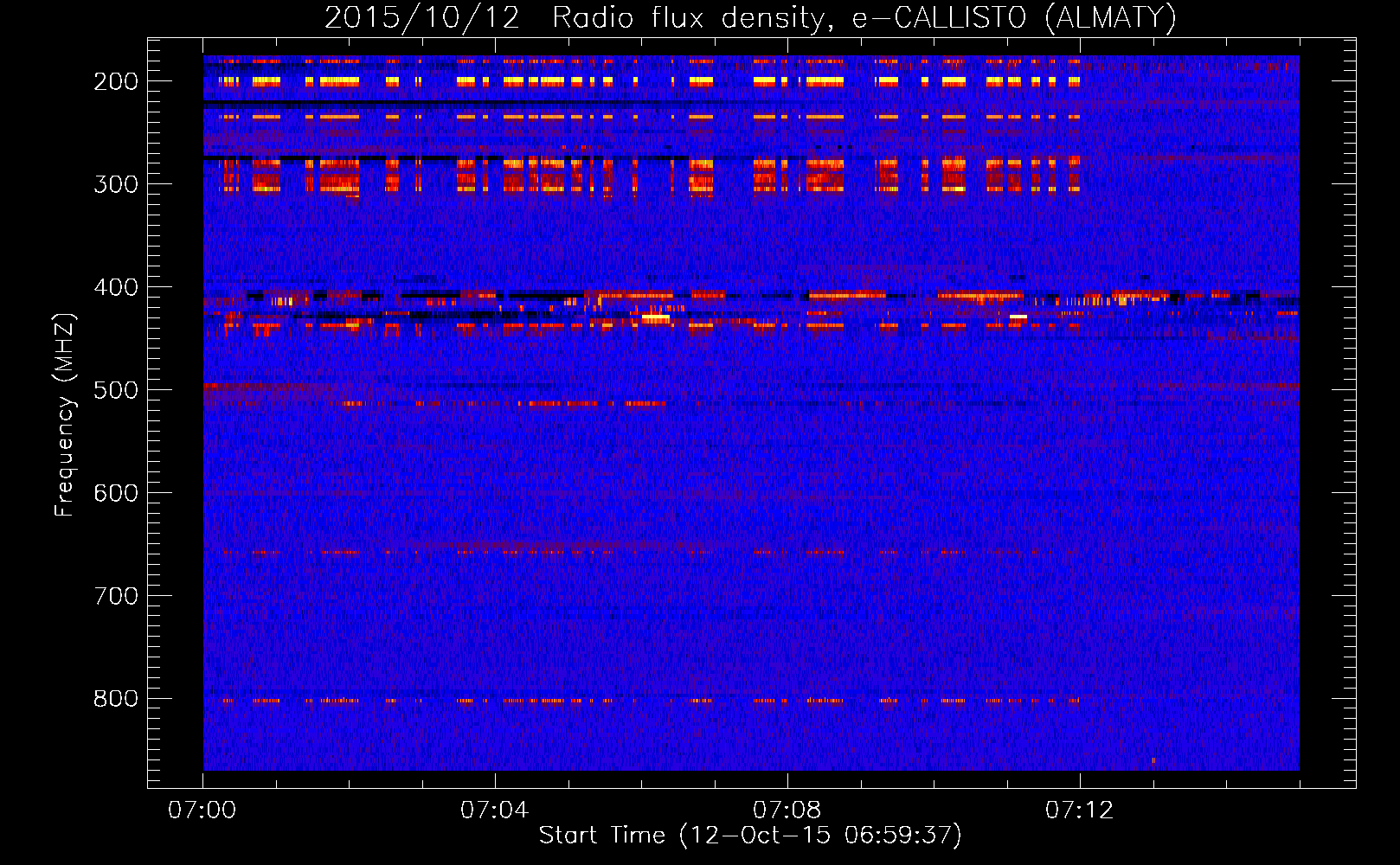Select the 600 frequency tick label
Screen dimensions: 1400x865
tap(116, 493)
